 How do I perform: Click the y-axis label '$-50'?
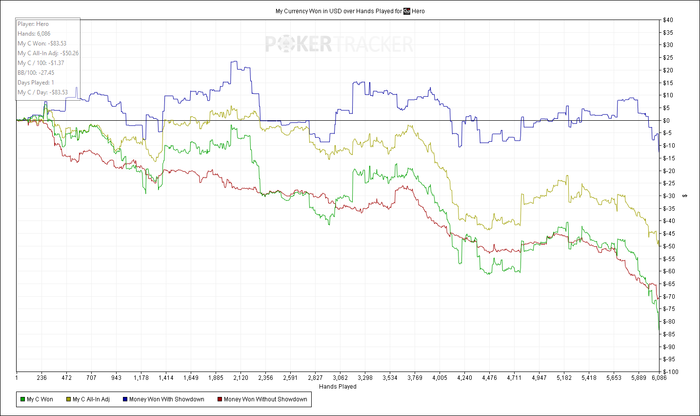pyautogui.click(x=669, y=246)
